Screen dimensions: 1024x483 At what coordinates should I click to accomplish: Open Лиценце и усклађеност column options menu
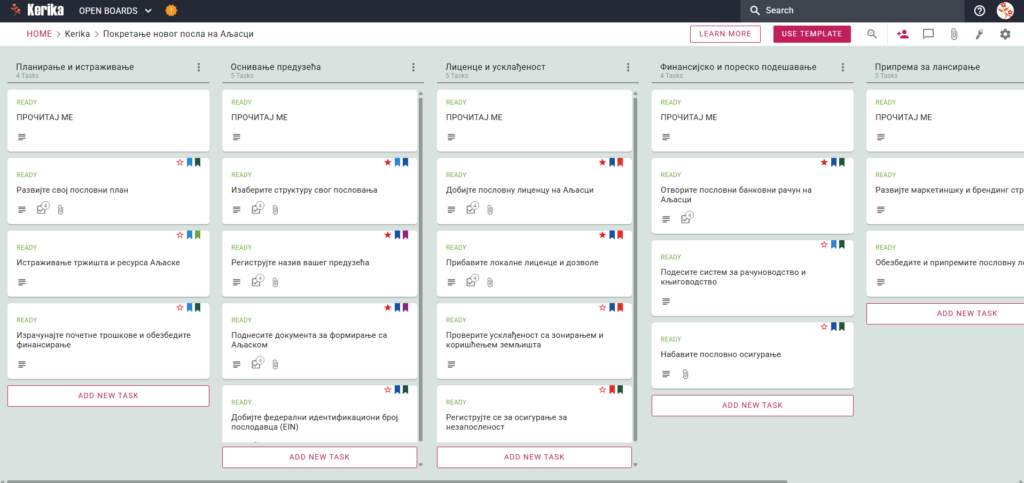point(628,67)
